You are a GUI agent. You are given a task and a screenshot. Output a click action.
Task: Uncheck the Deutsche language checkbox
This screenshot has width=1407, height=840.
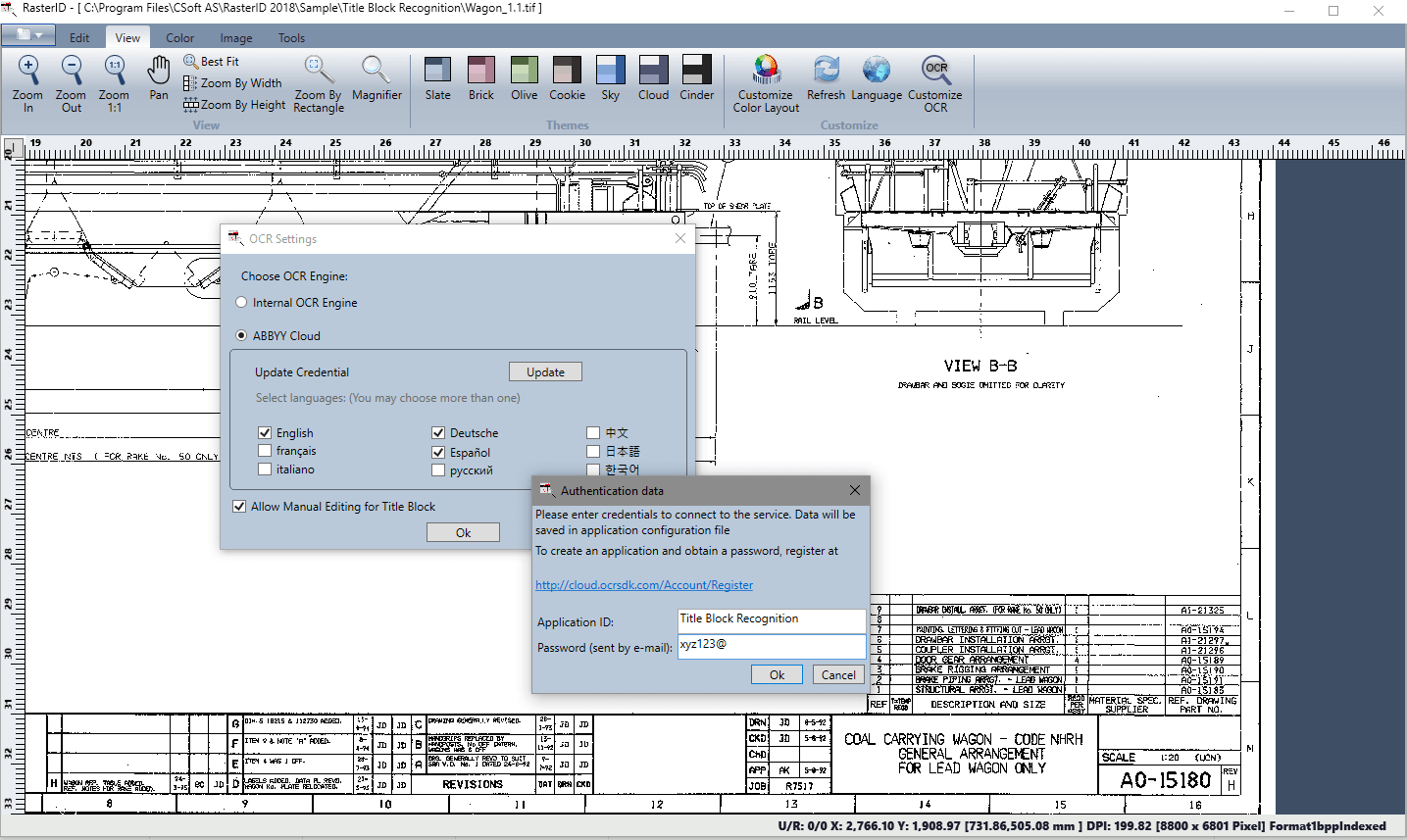438,433
